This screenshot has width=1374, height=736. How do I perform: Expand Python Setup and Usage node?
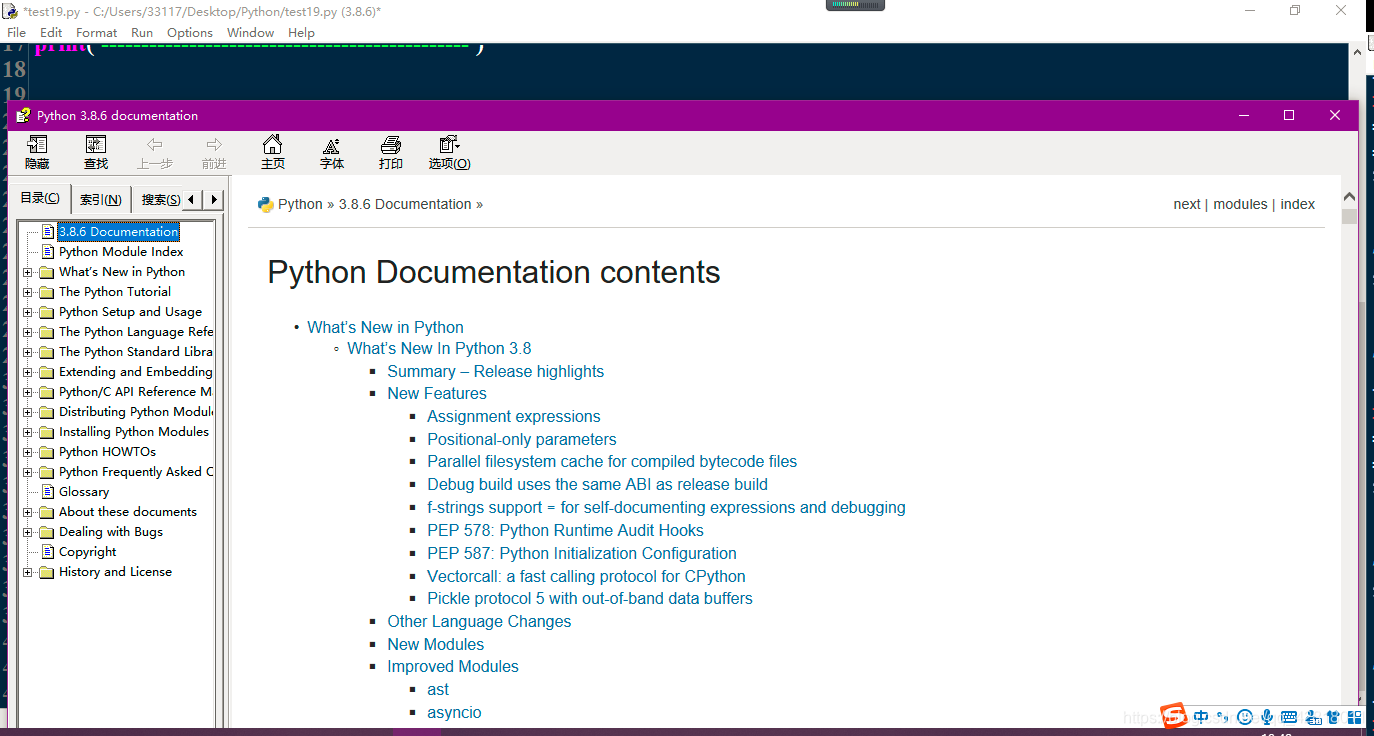pyautogui.click(x=28, y=312)
